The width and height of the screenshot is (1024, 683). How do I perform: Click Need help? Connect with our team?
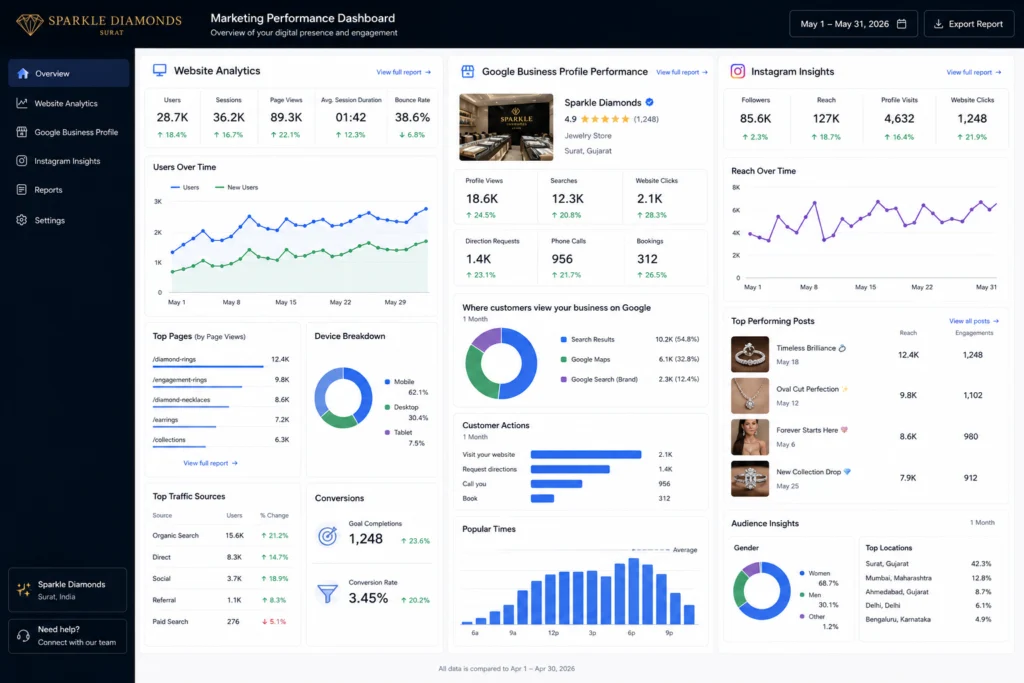pos(67,635)
